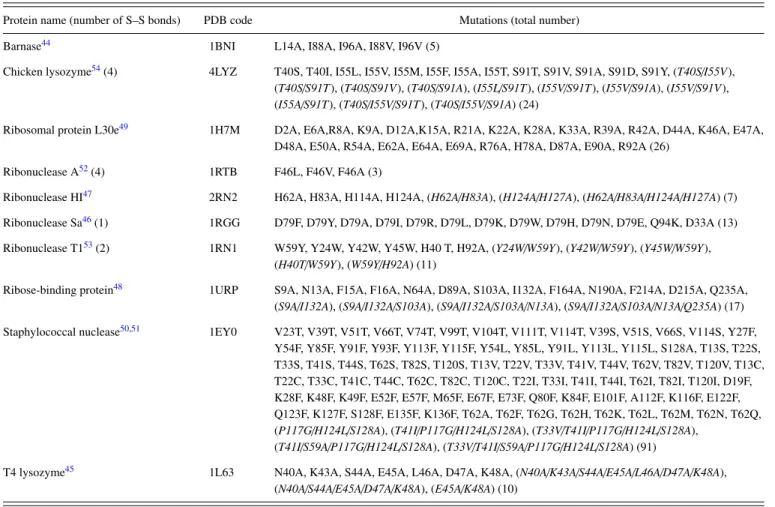This screenshot has width=775, height=507.
Task: Select the 'Mutations (total number)' header
Action: (519, 20)
